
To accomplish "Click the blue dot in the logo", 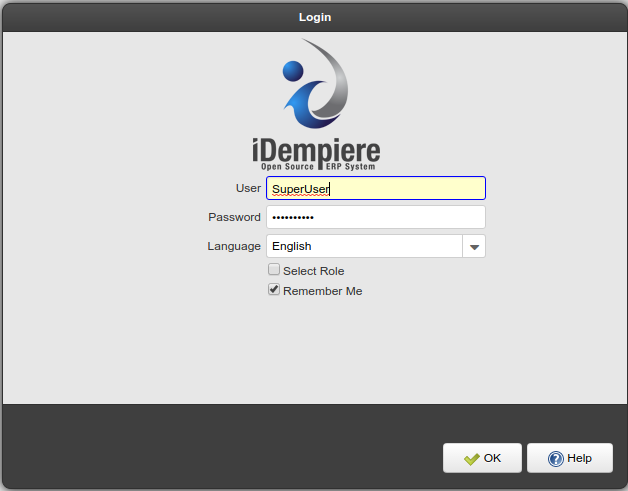I will click(293, 71).
